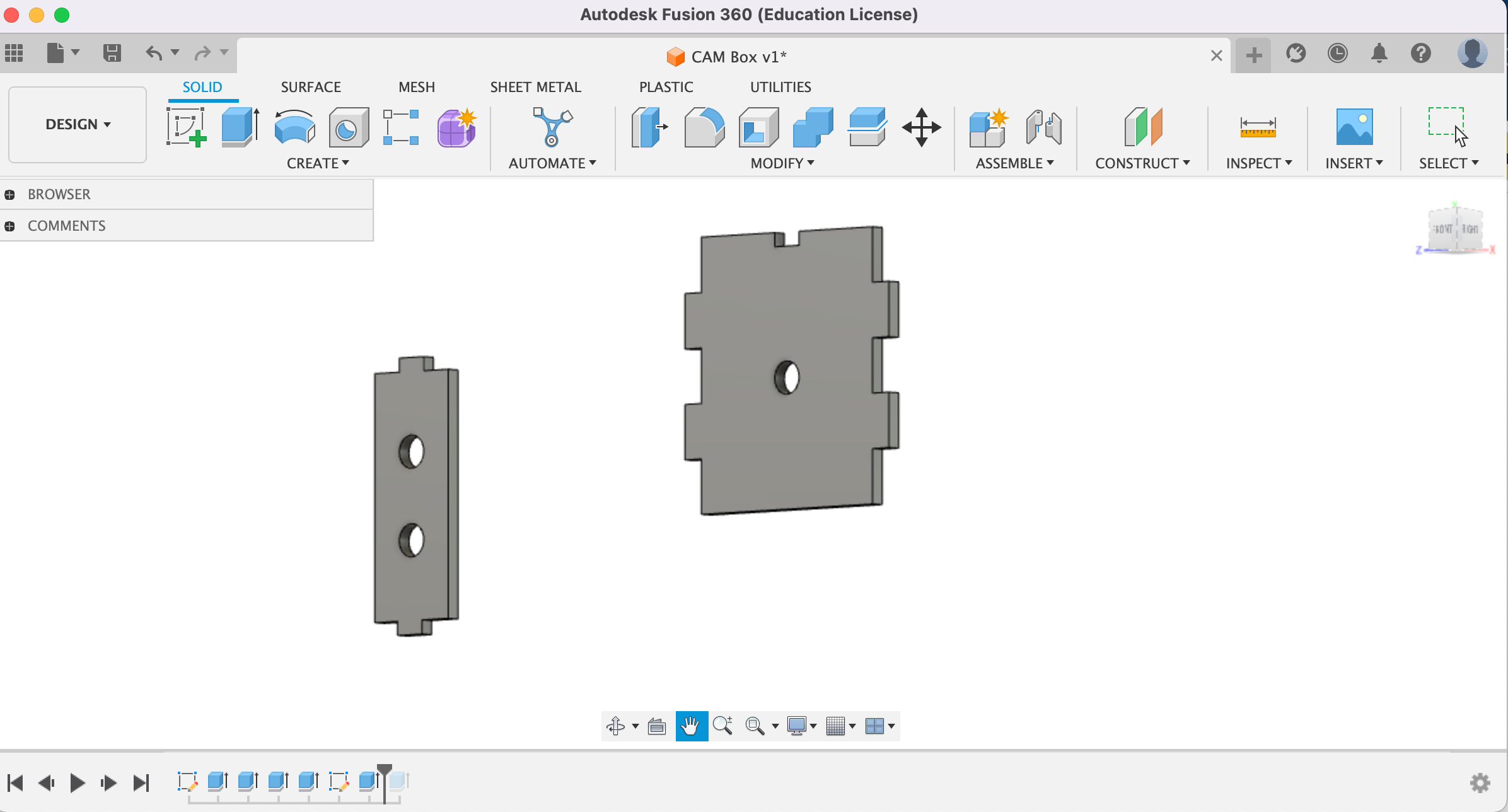Switch to the SURFACE tab

pyautogui.click(x=311, y=87)
